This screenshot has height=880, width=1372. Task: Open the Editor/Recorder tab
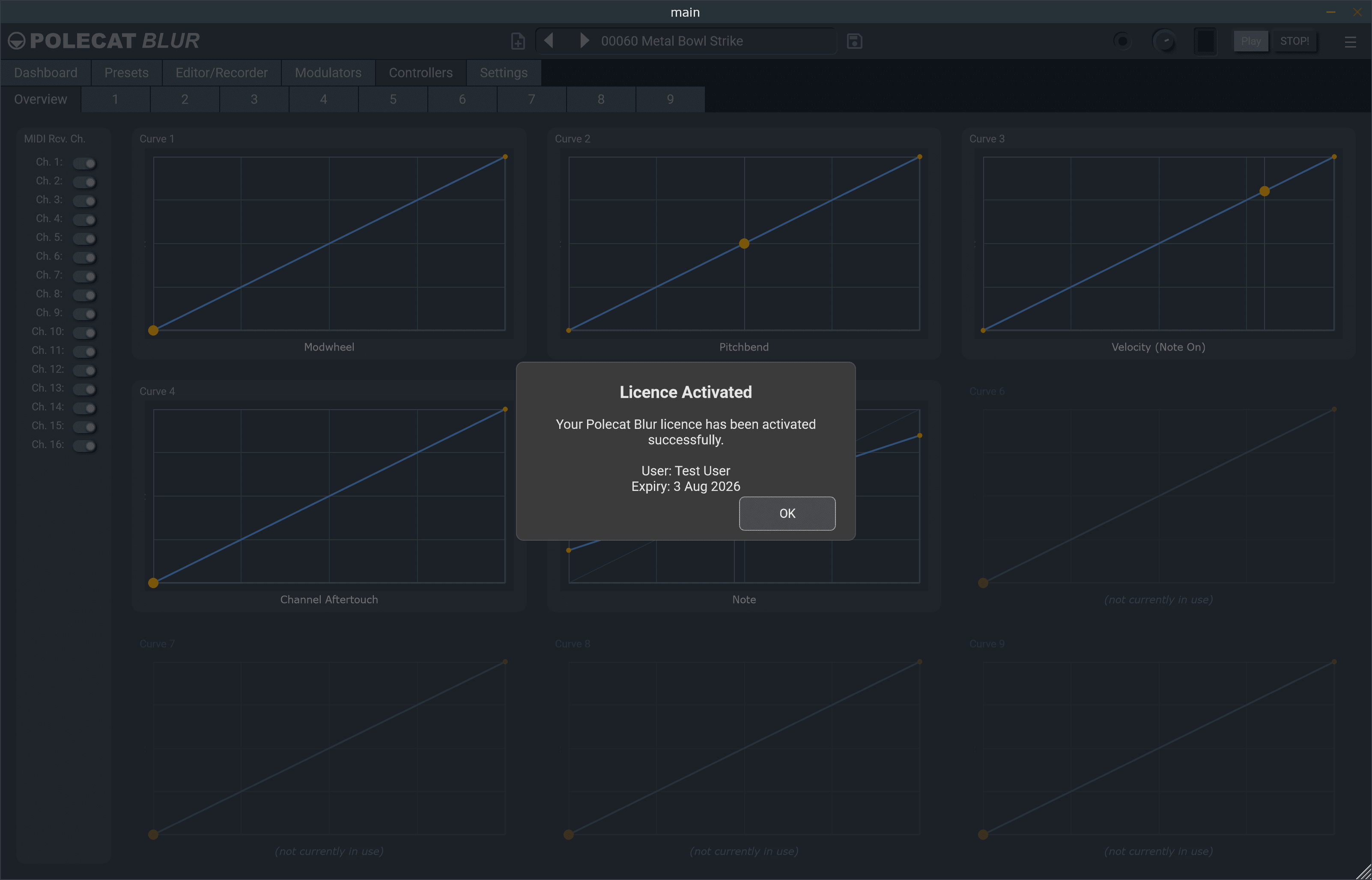coord(222,73)
